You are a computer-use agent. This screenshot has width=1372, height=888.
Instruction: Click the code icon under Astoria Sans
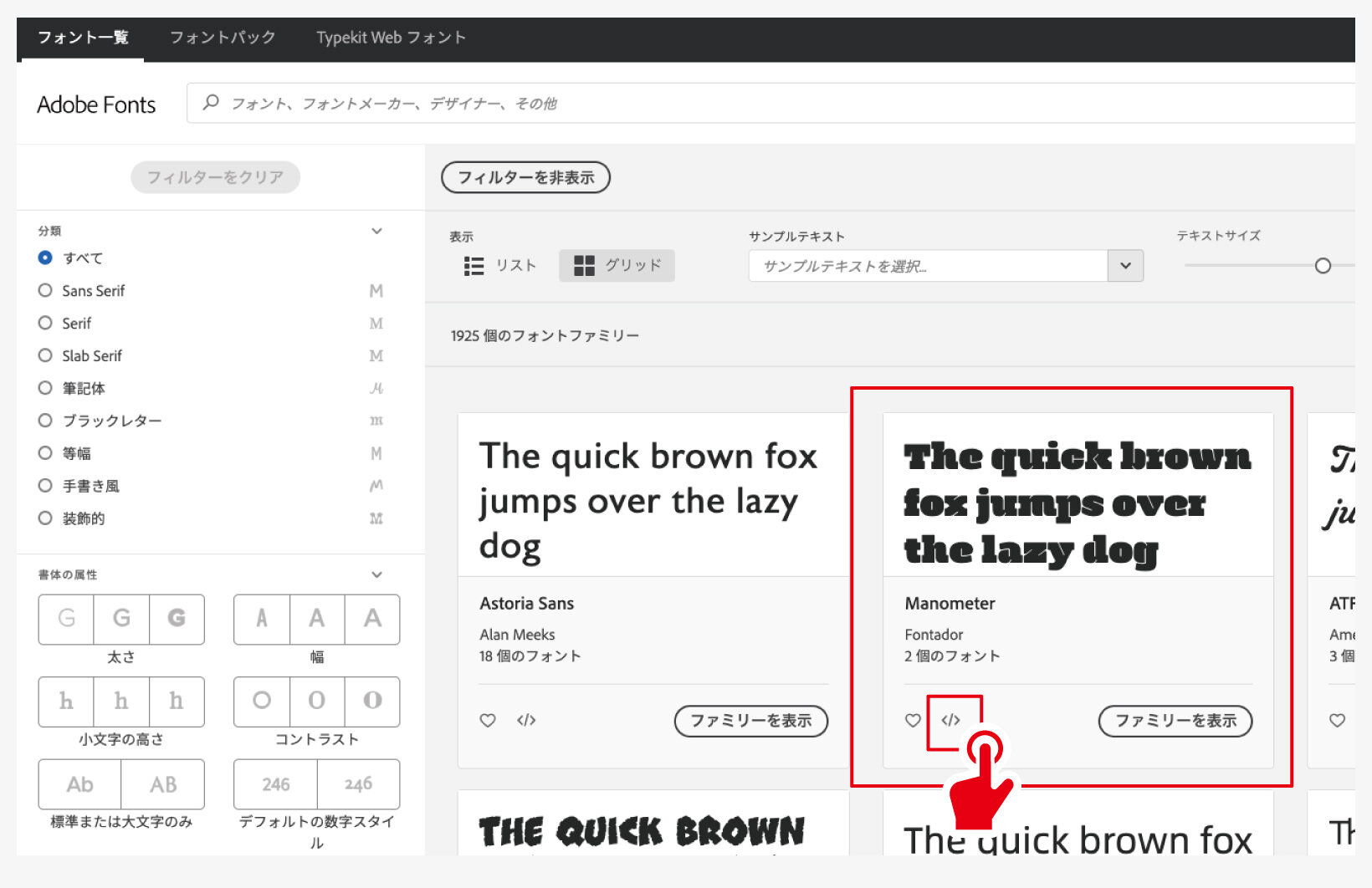click(526, 720)
